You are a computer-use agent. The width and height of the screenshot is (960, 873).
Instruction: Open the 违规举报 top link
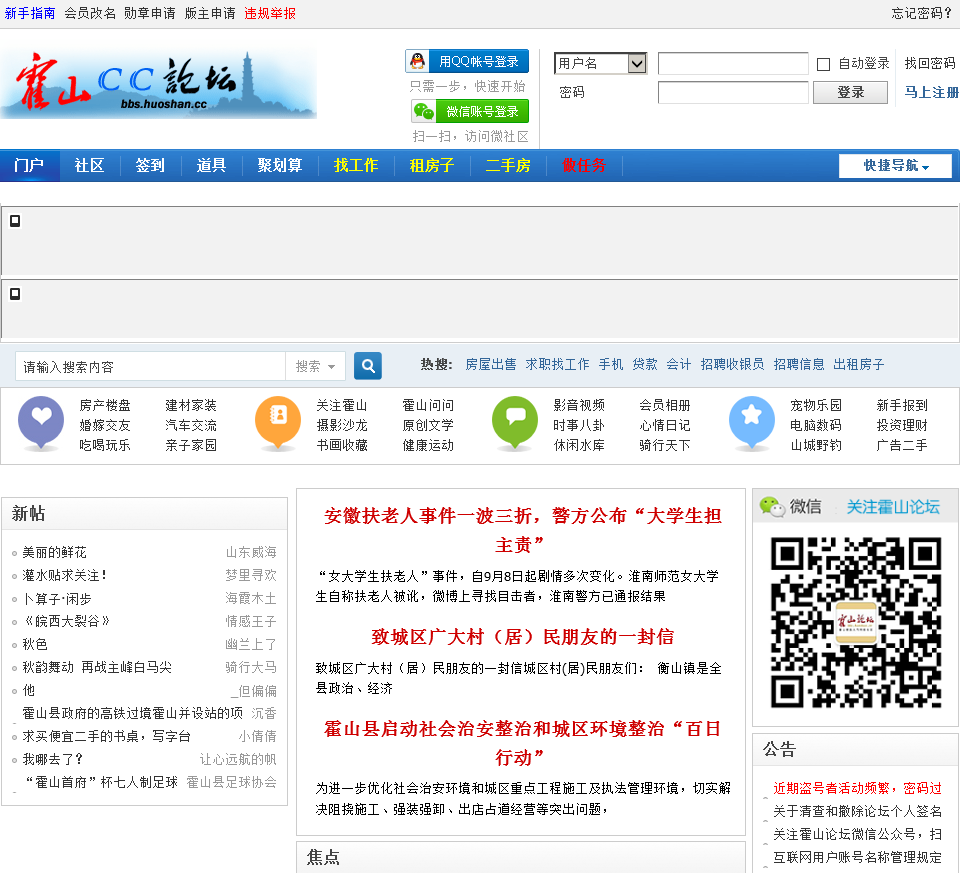[269, 13]
